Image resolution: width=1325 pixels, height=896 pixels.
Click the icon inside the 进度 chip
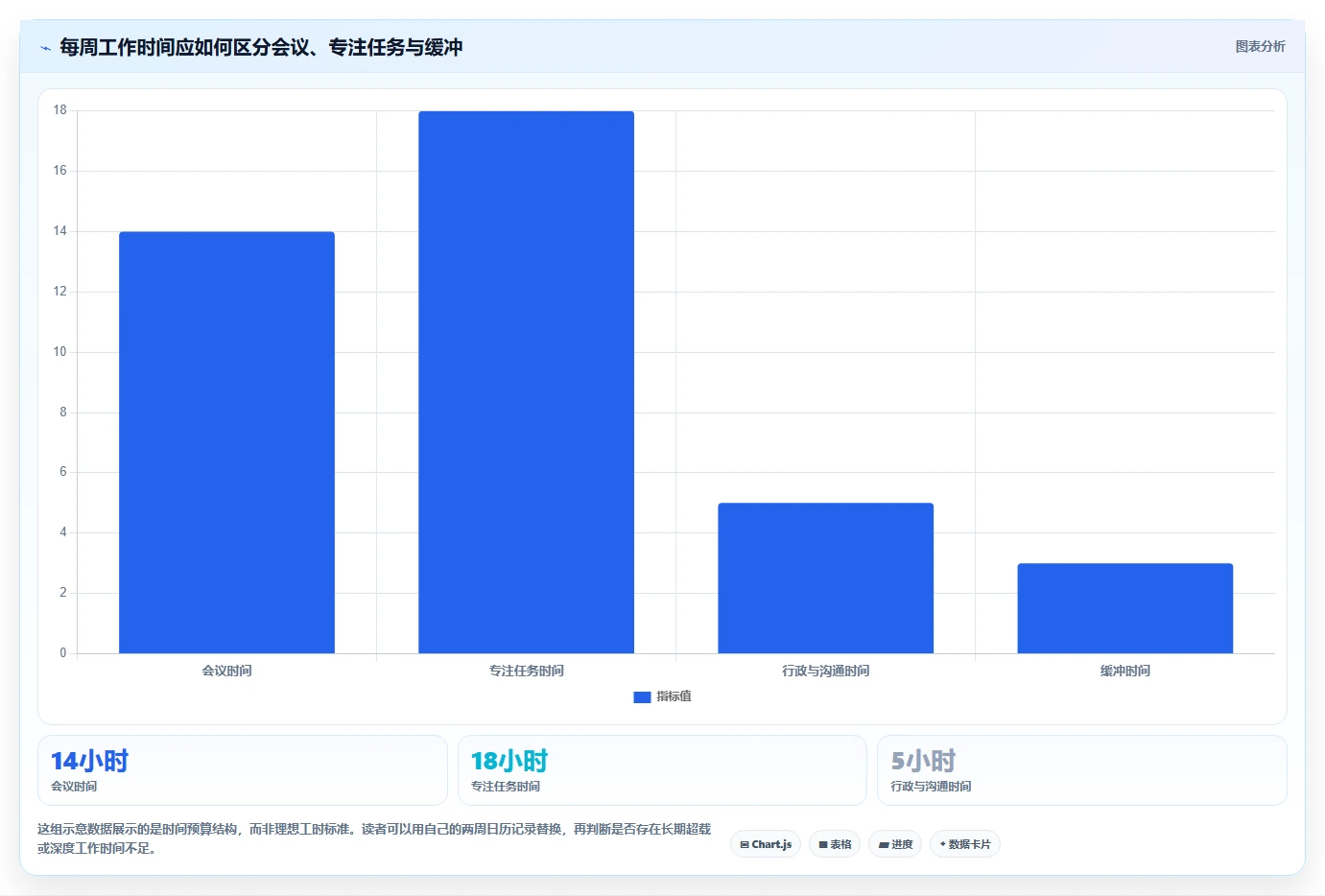pyautogui.click(x=884, y=845)
